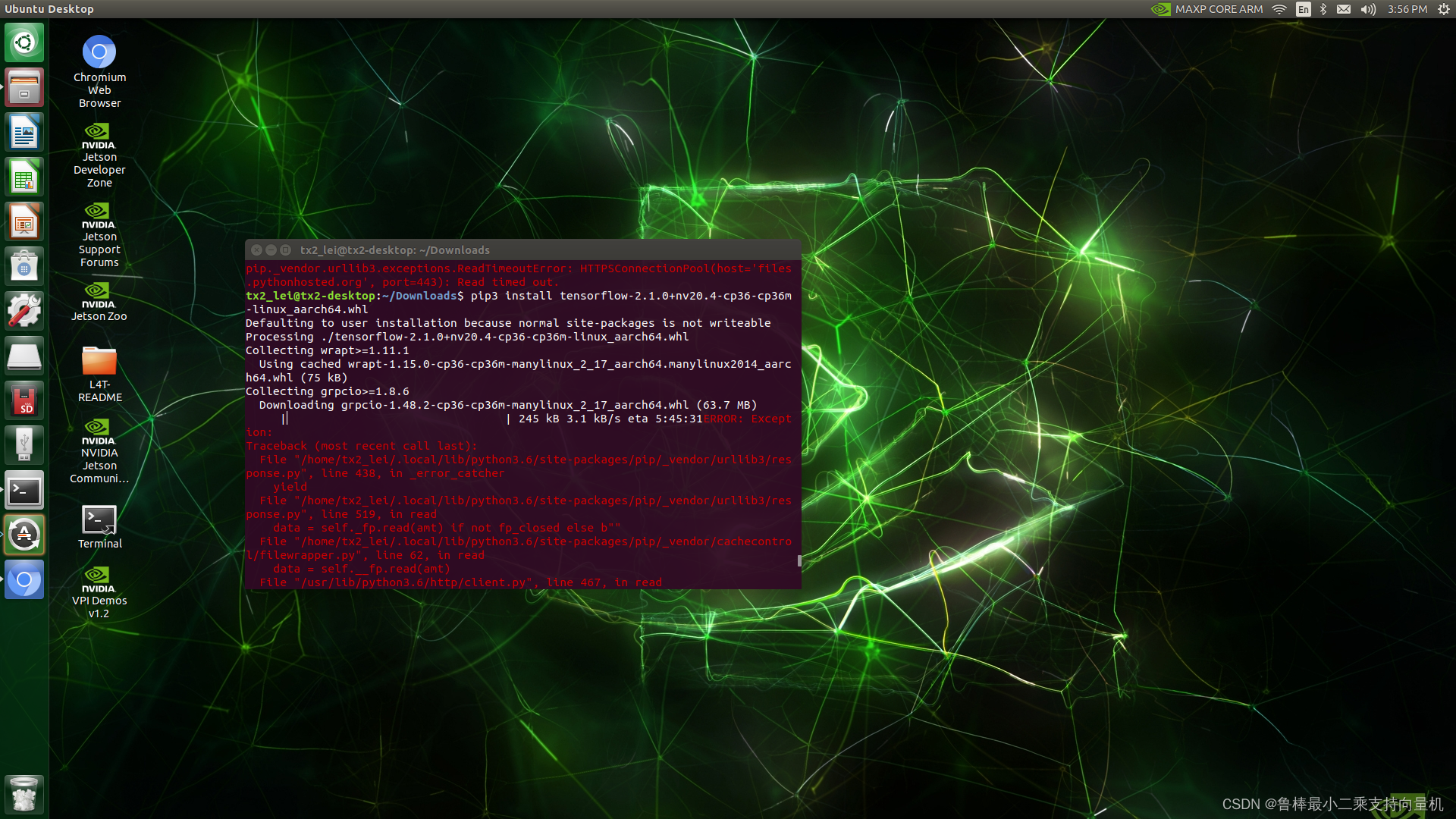Image resolution: width=1456 pixels, height=819 pixels.
Task: Open system tray notification area
Action: 1349,9
